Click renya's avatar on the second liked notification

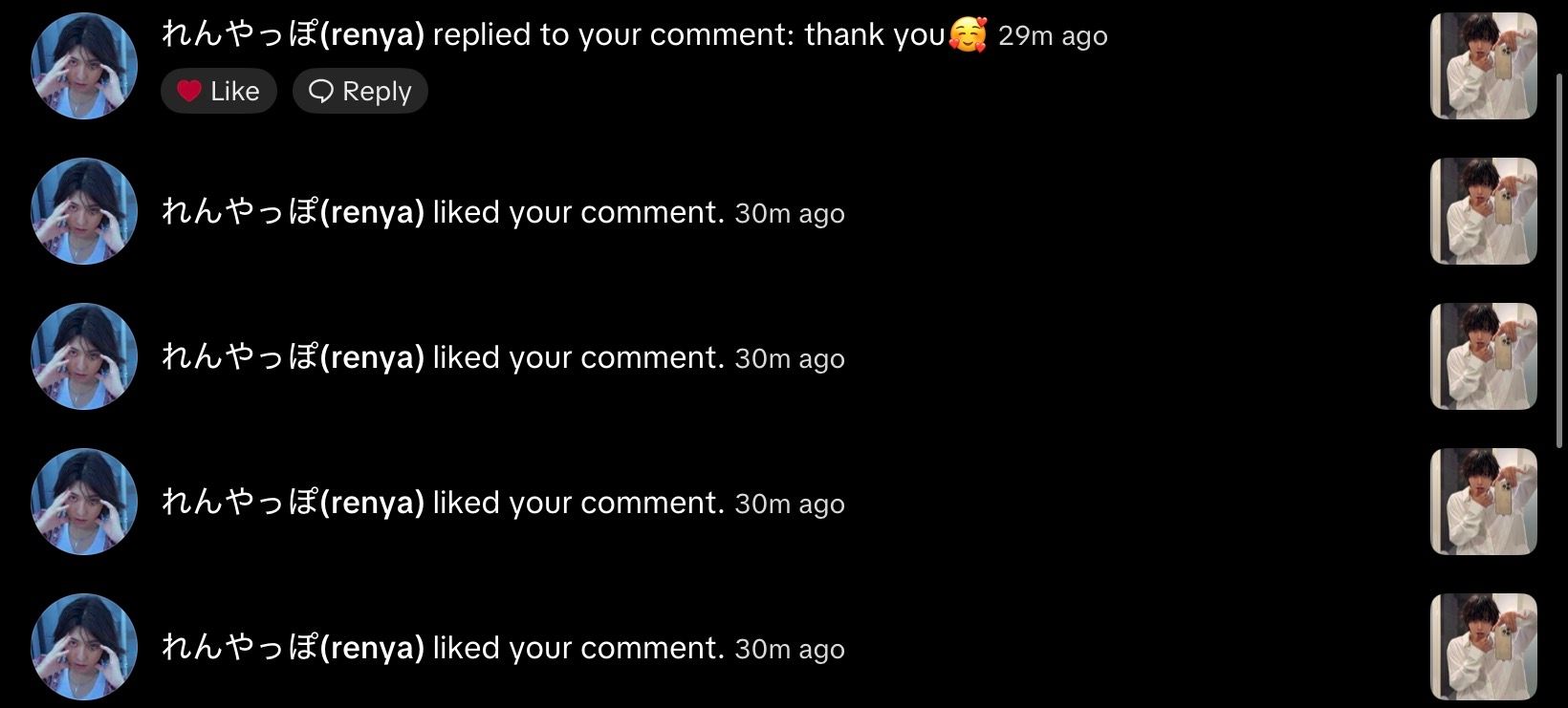pos(84,356)
